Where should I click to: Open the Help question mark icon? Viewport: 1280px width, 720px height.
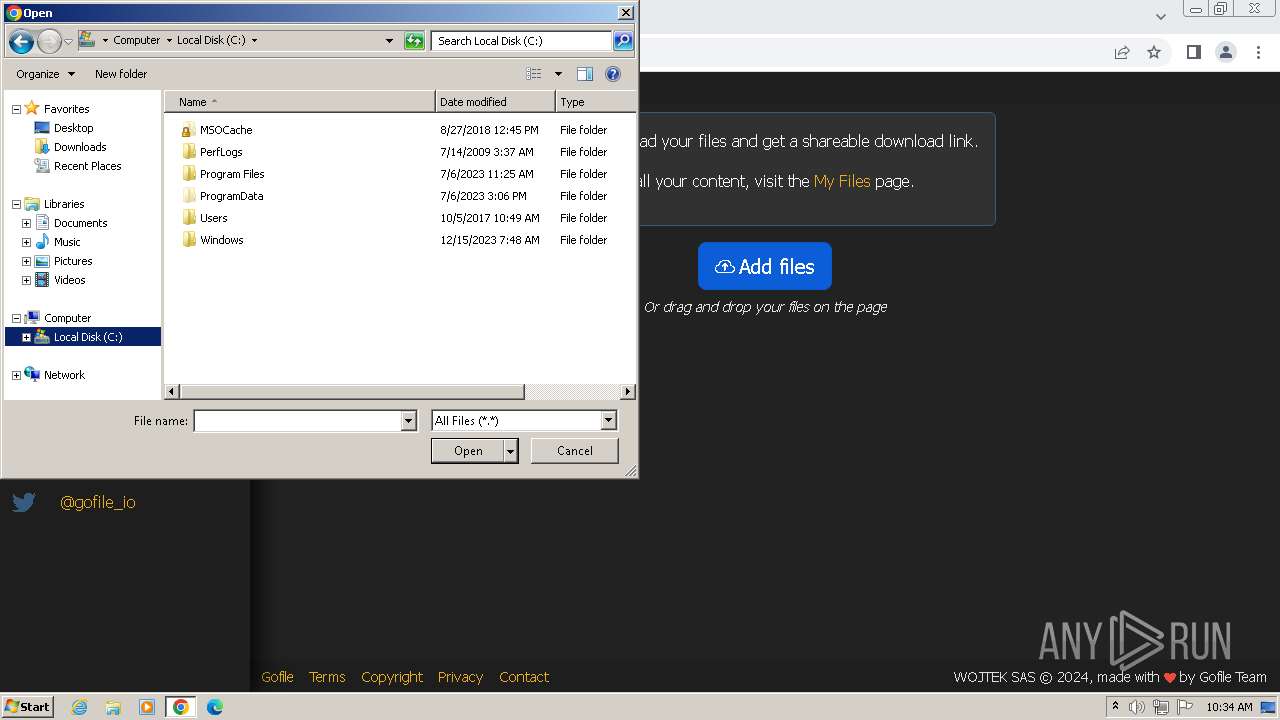pos(613,74)
